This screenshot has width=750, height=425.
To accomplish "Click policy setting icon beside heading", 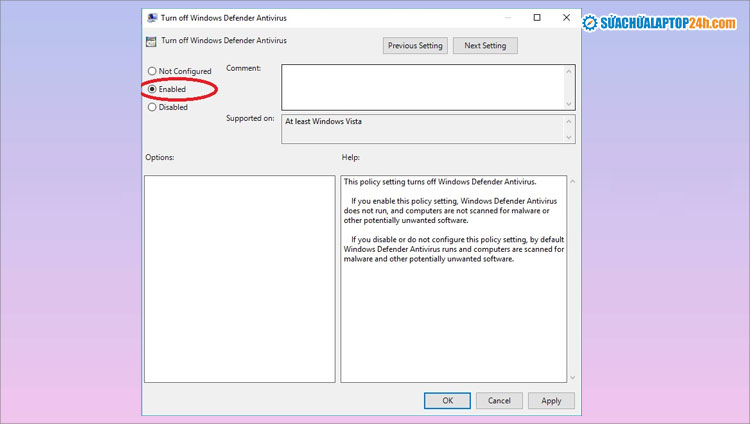I will tap(151, 42).
